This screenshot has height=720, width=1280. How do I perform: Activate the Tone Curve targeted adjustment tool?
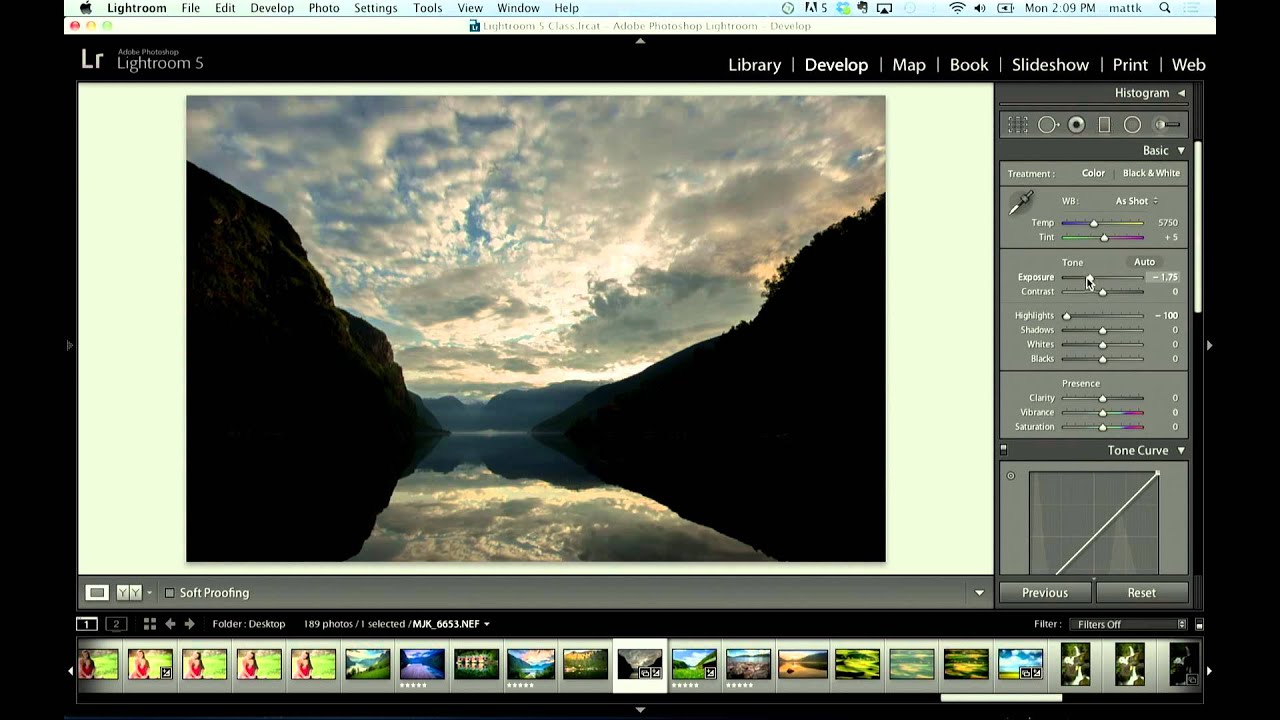(1011, 476)
